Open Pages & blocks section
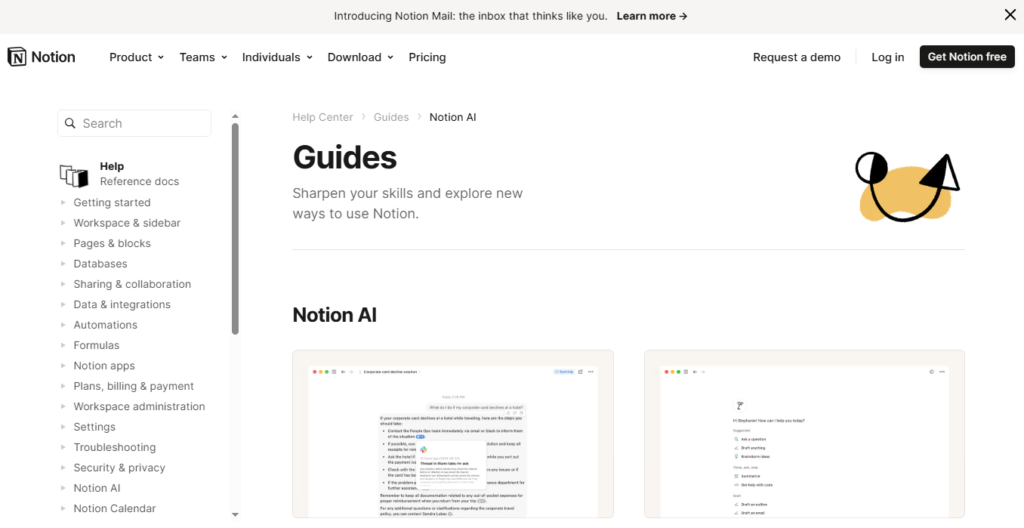Screen dimensions: 1024x528 pyautogui.click(x=112, y=243)
